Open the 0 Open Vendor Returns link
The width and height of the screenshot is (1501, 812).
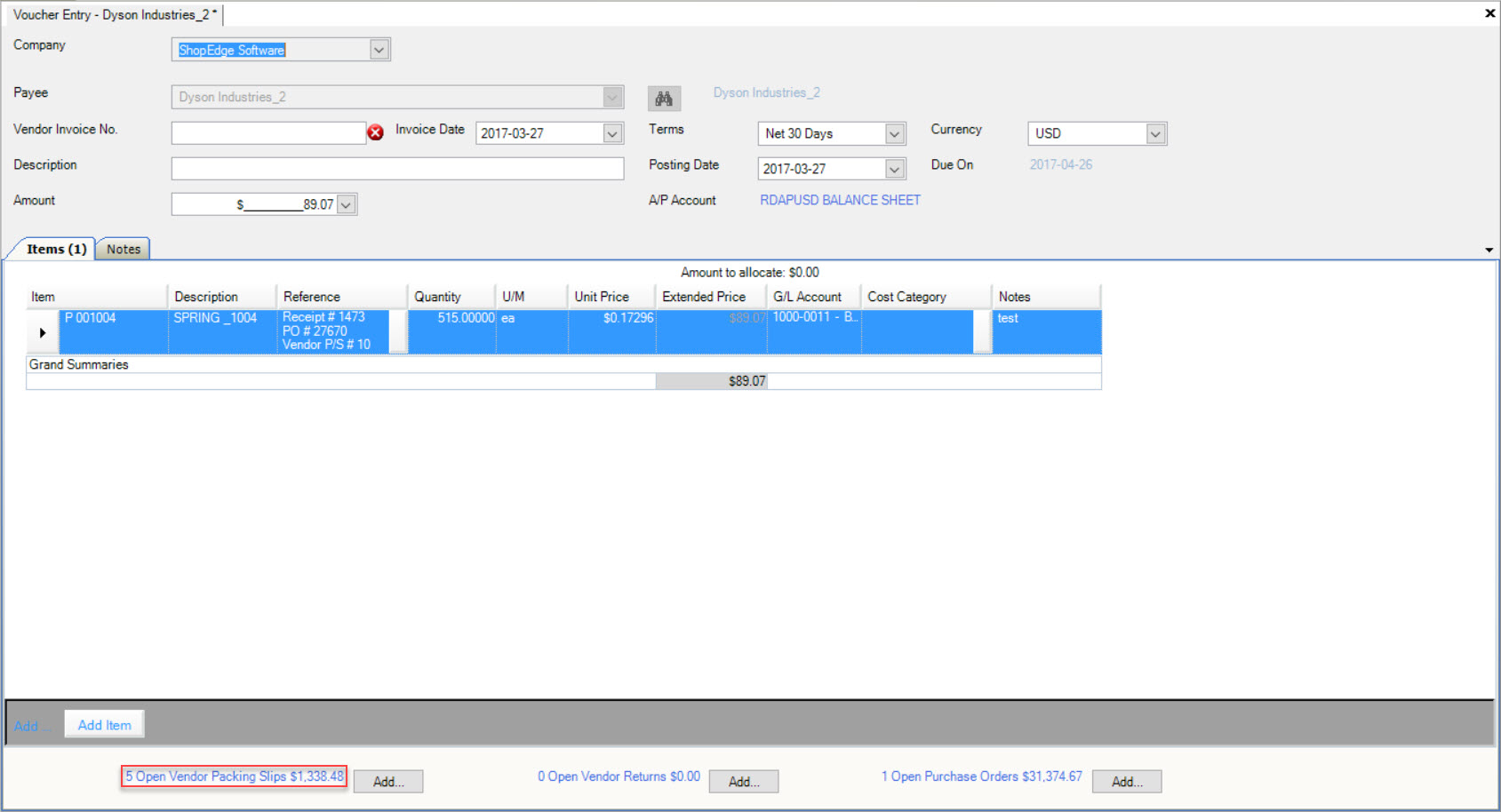tap(619, 776)
